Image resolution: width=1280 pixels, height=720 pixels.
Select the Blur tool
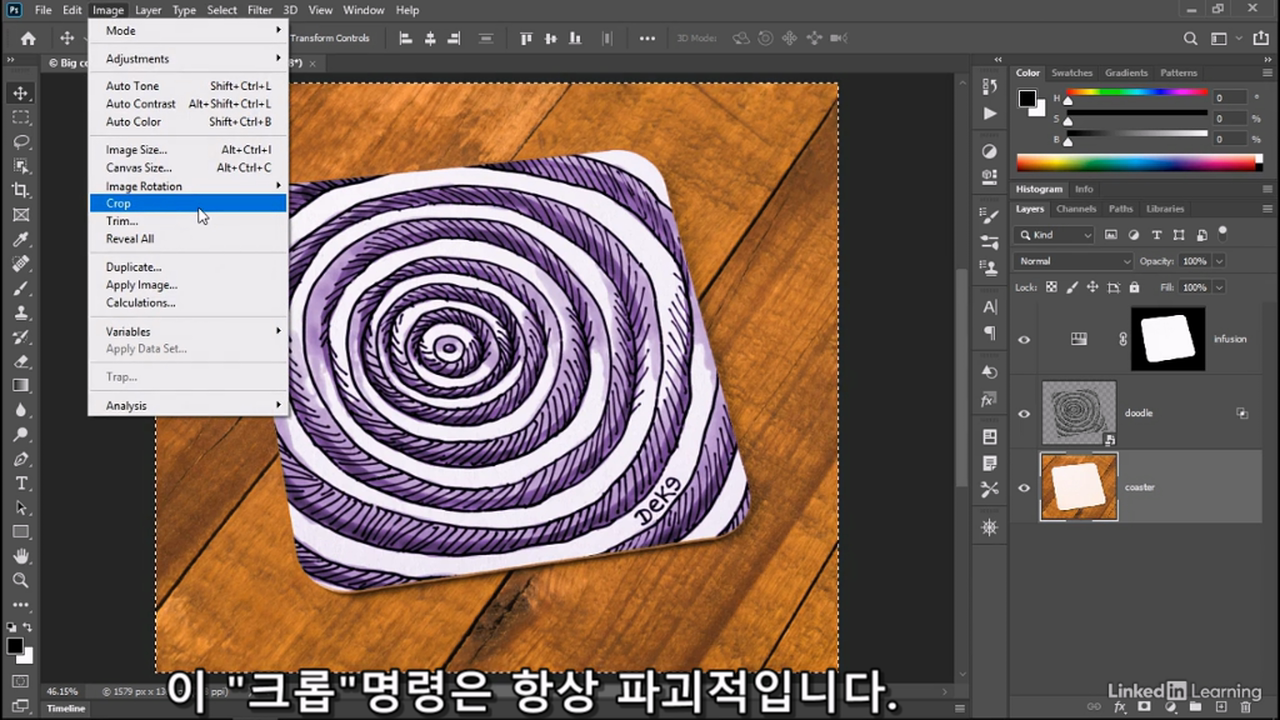21,410
